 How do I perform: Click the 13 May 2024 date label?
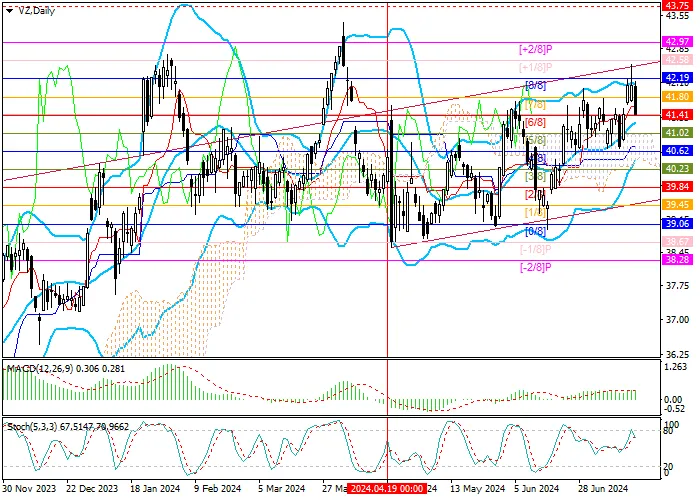tap(477, 488)
